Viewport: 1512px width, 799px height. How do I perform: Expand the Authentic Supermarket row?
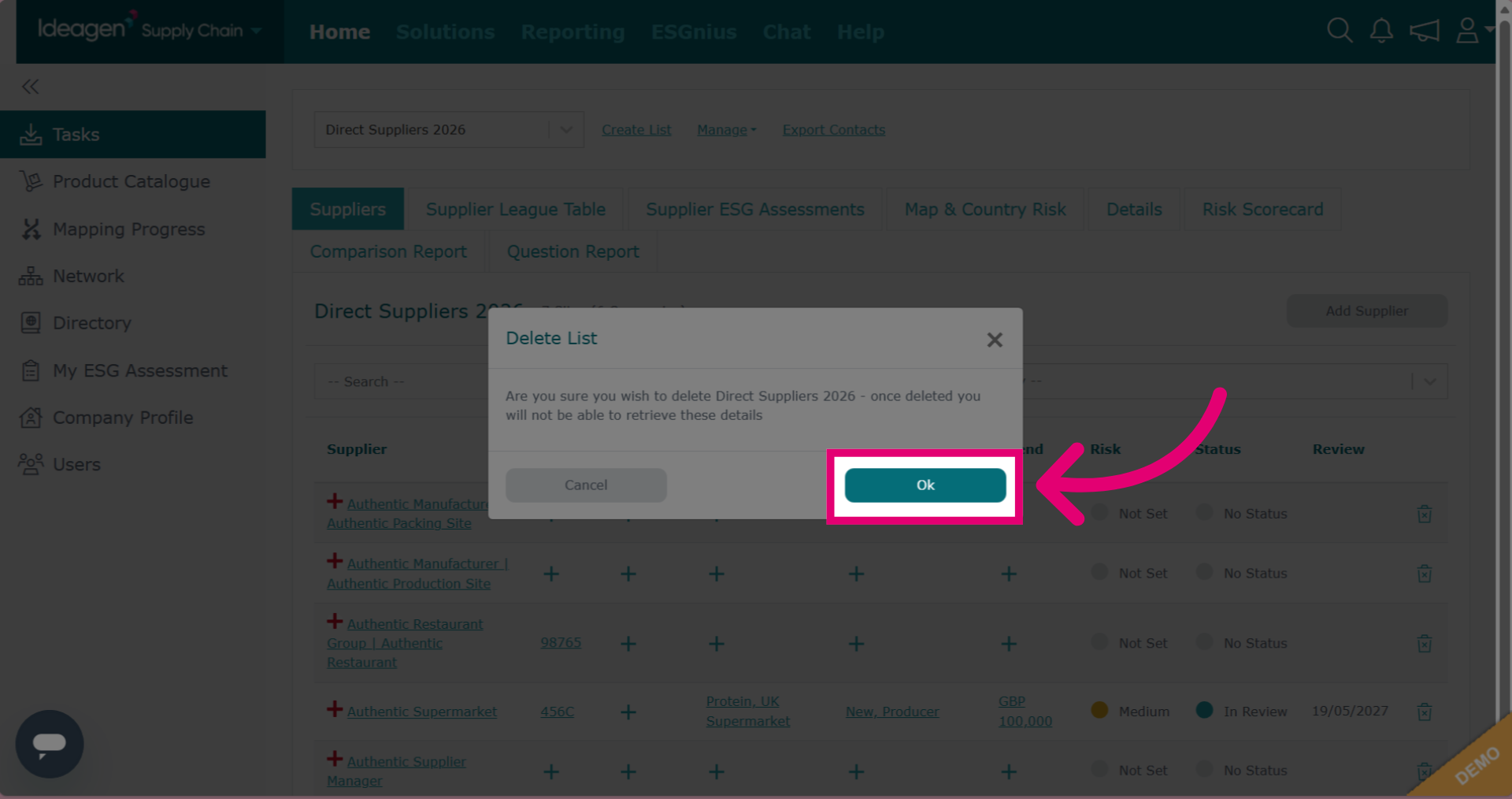[335, 709]
